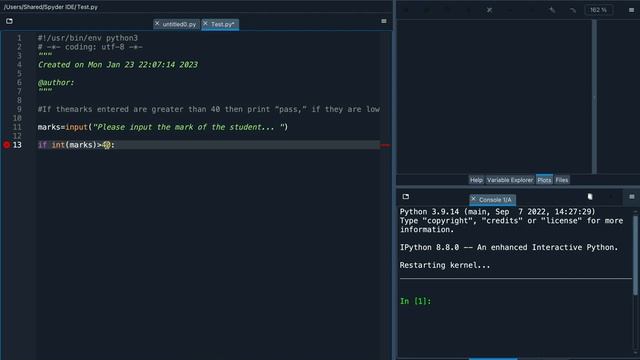Open the console's browse tabs icon
The height and width of the screenshot is (360, 640).
coord(405,196)
